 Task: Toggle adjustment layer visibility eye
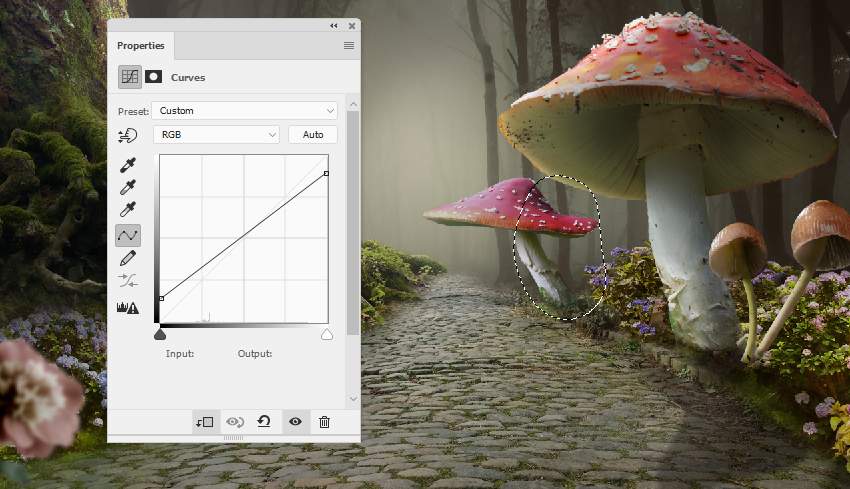point(295,422)
